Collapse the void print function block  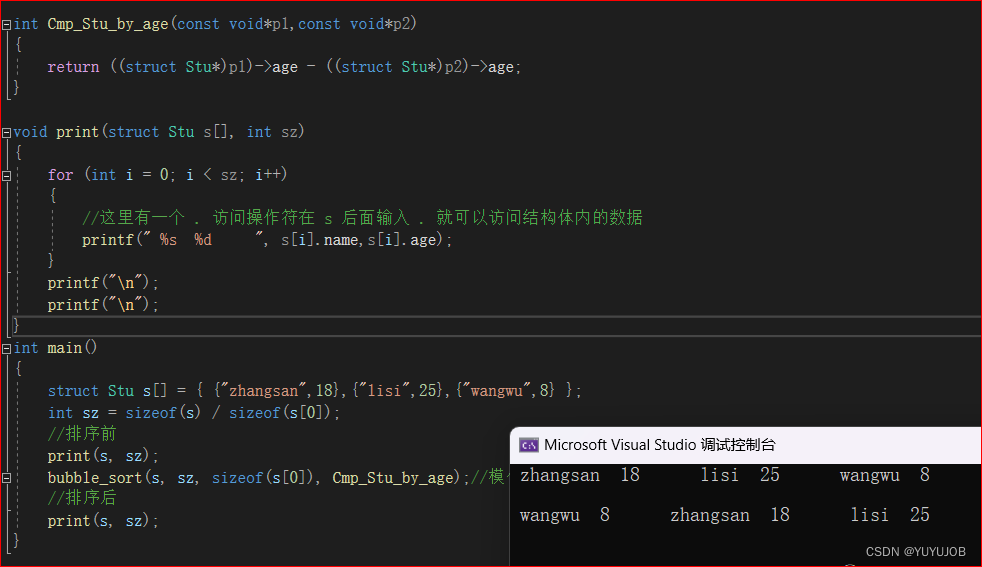point(6,133)
